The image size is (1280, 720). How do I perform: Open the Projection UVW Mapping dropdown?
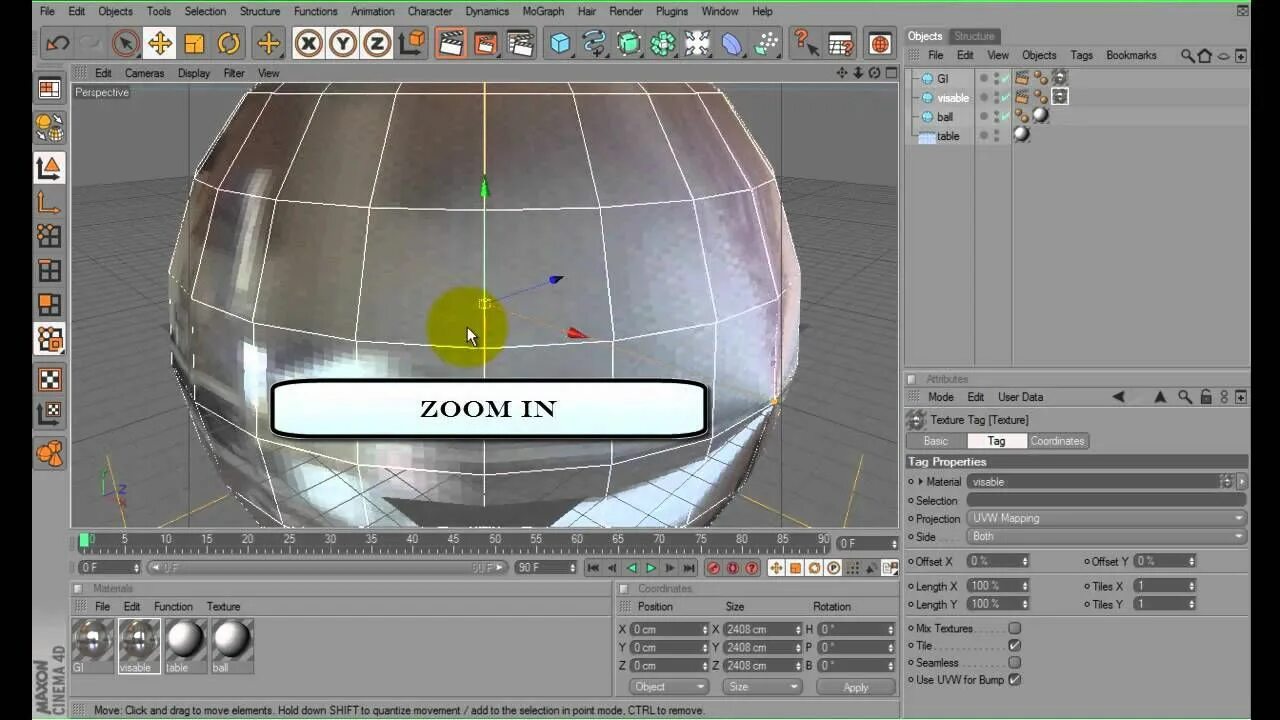1106,518
